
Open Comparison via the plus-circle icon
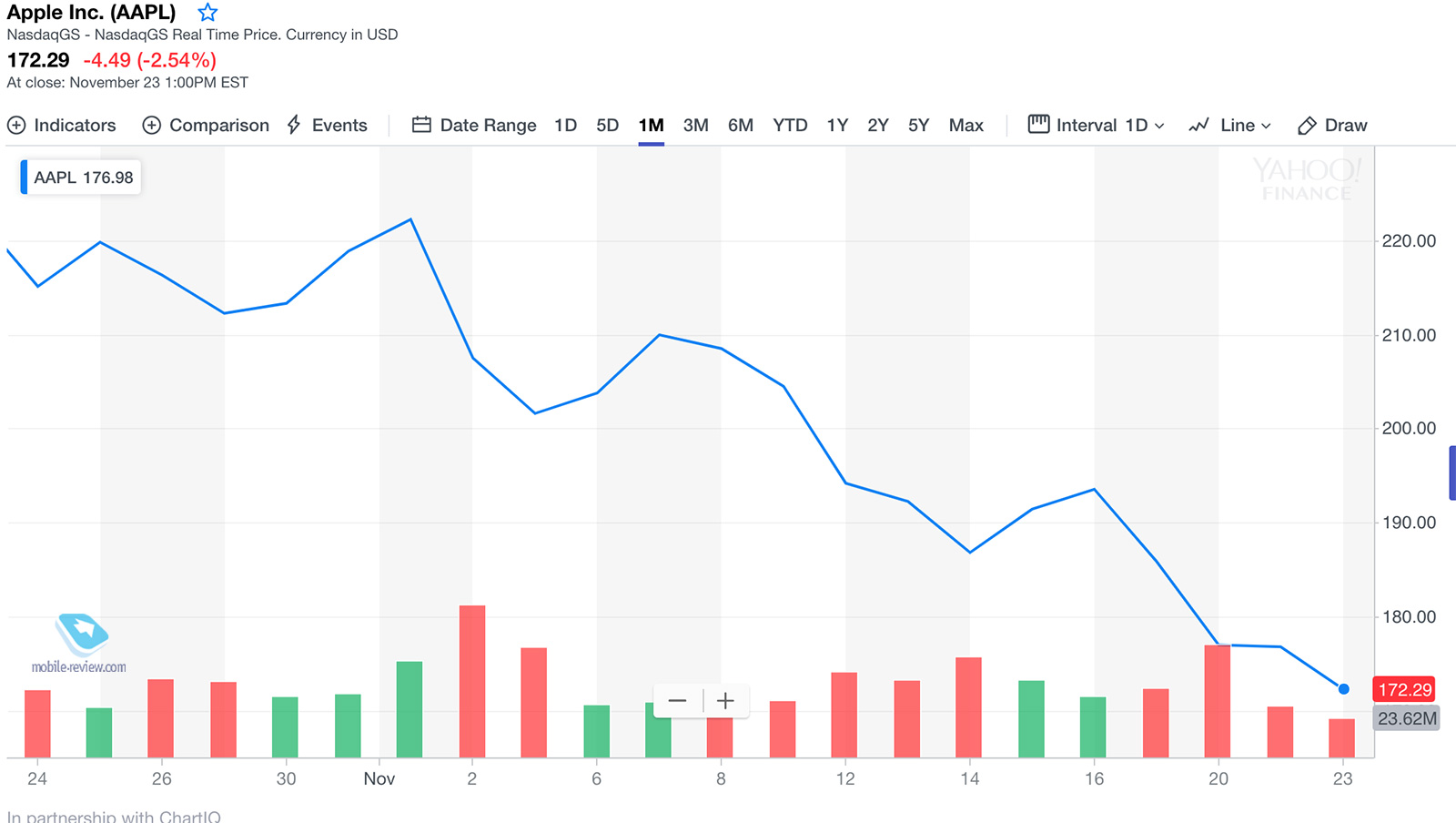[152, 126]
